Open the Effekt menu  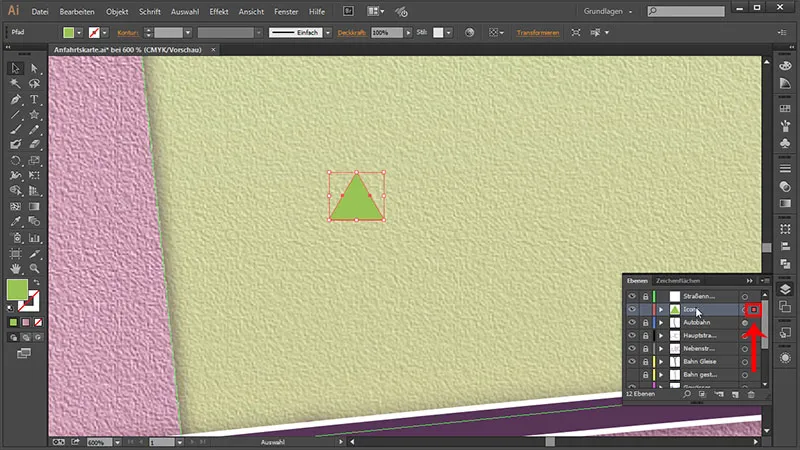219,11
